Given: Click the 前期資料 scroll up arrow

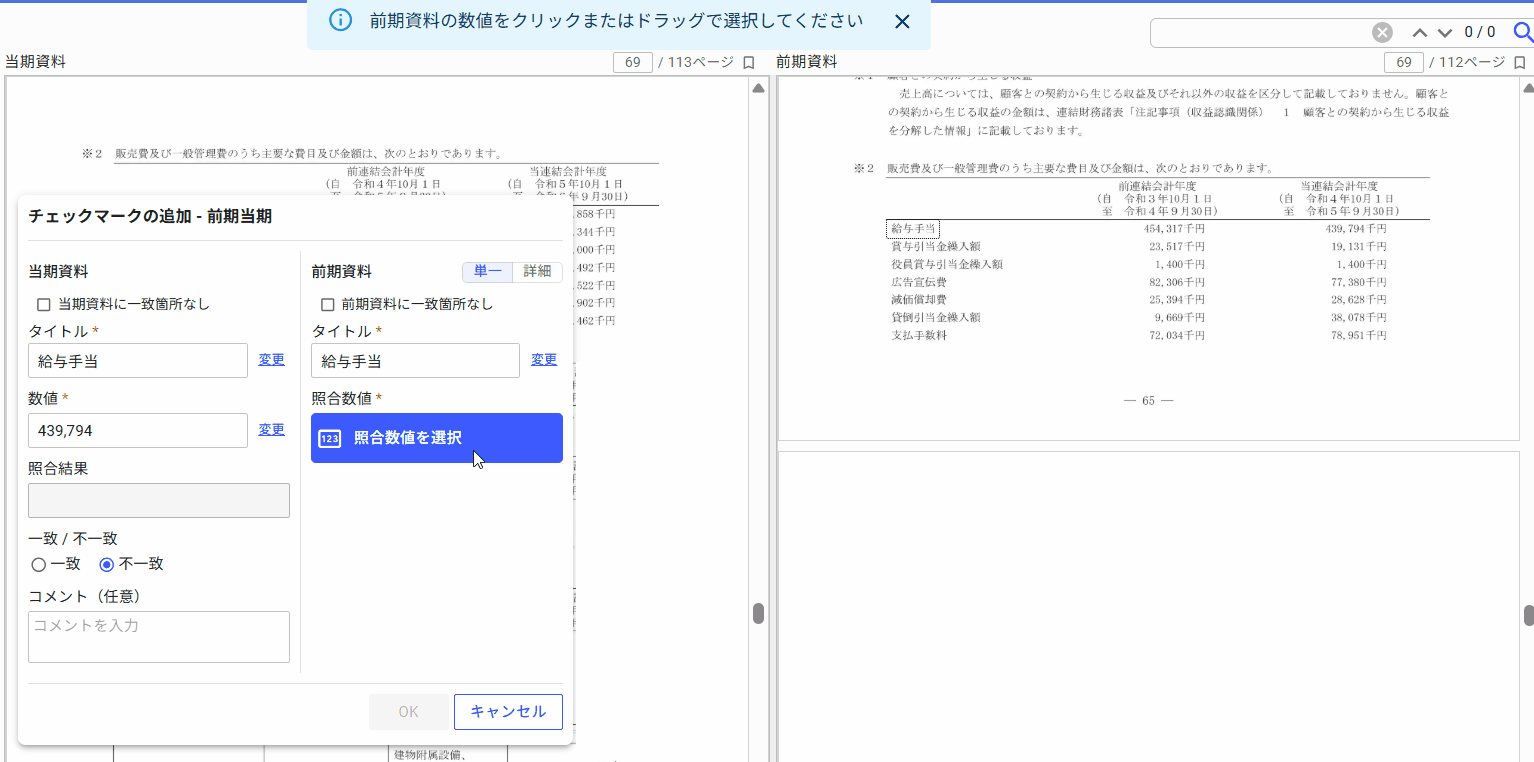Looking at the screenshot, I should (1529, 88).
